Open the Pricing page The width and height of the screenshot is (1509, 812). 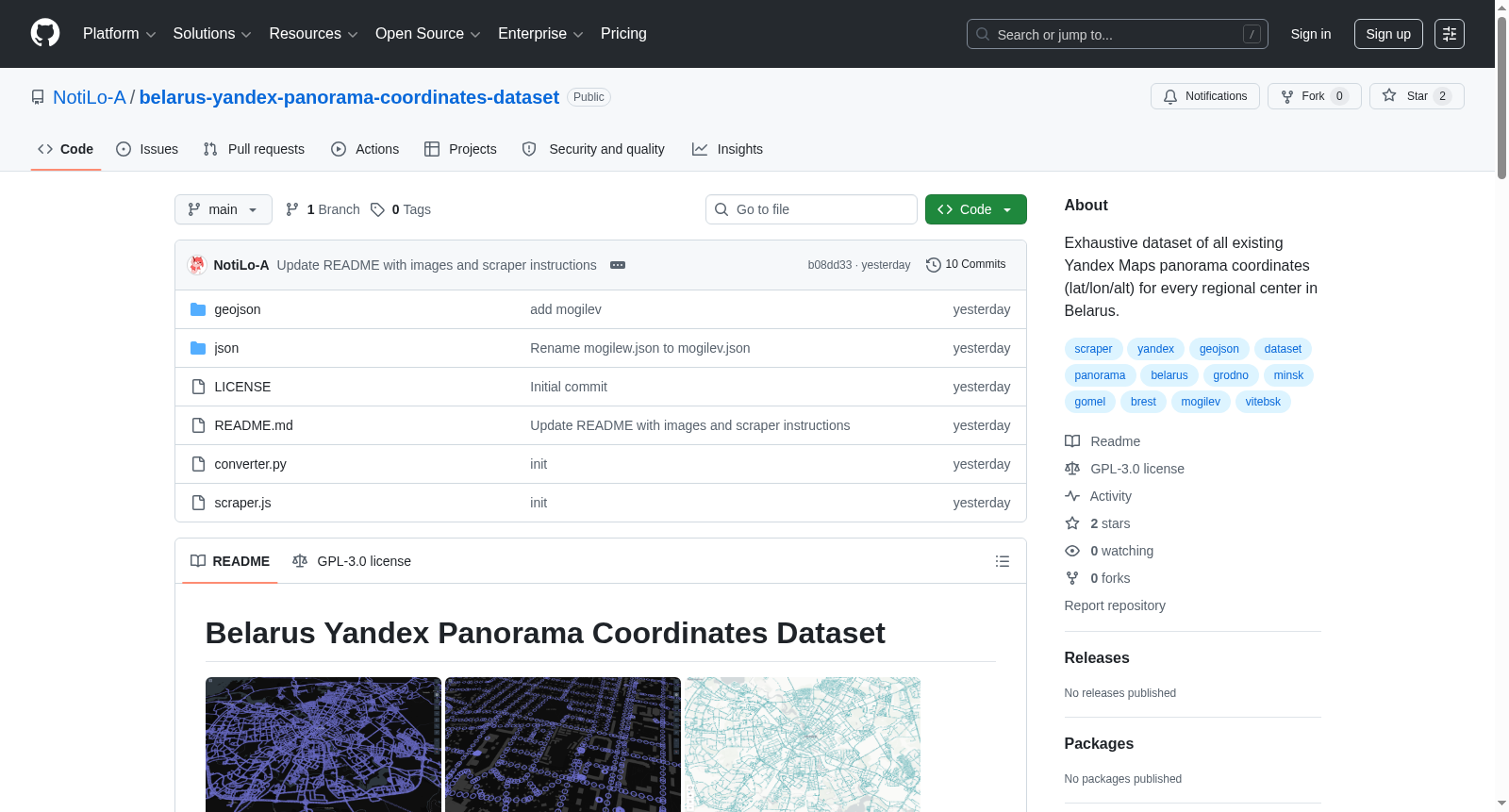[x=623, y=34]
